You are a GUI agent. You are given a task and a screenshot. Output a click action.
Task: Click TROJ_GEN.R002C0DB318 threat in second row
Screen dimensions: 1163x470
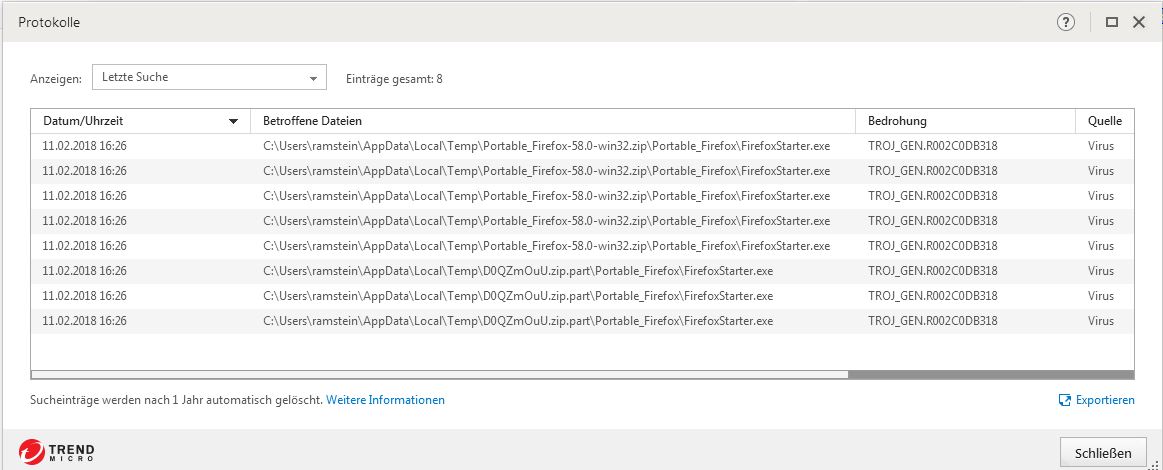pyautogui.click(x=932, y=171)
